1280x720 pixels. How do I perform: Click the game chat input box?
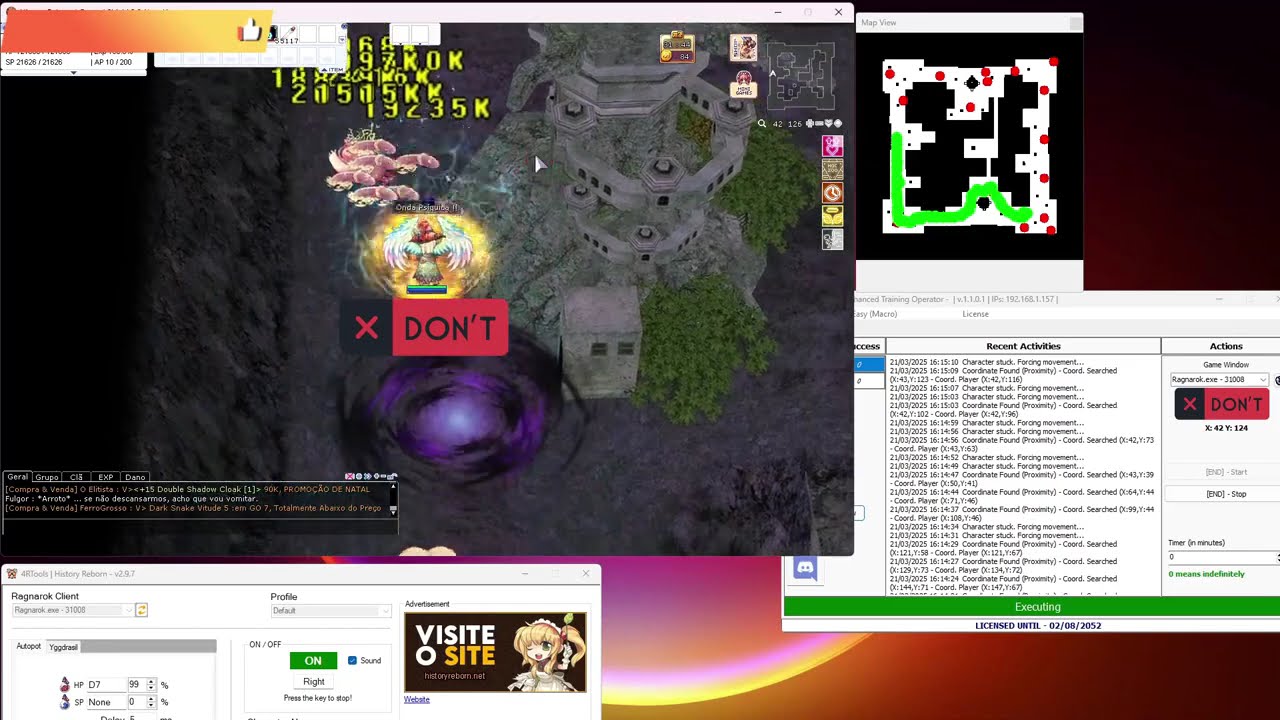click(200, 524)
